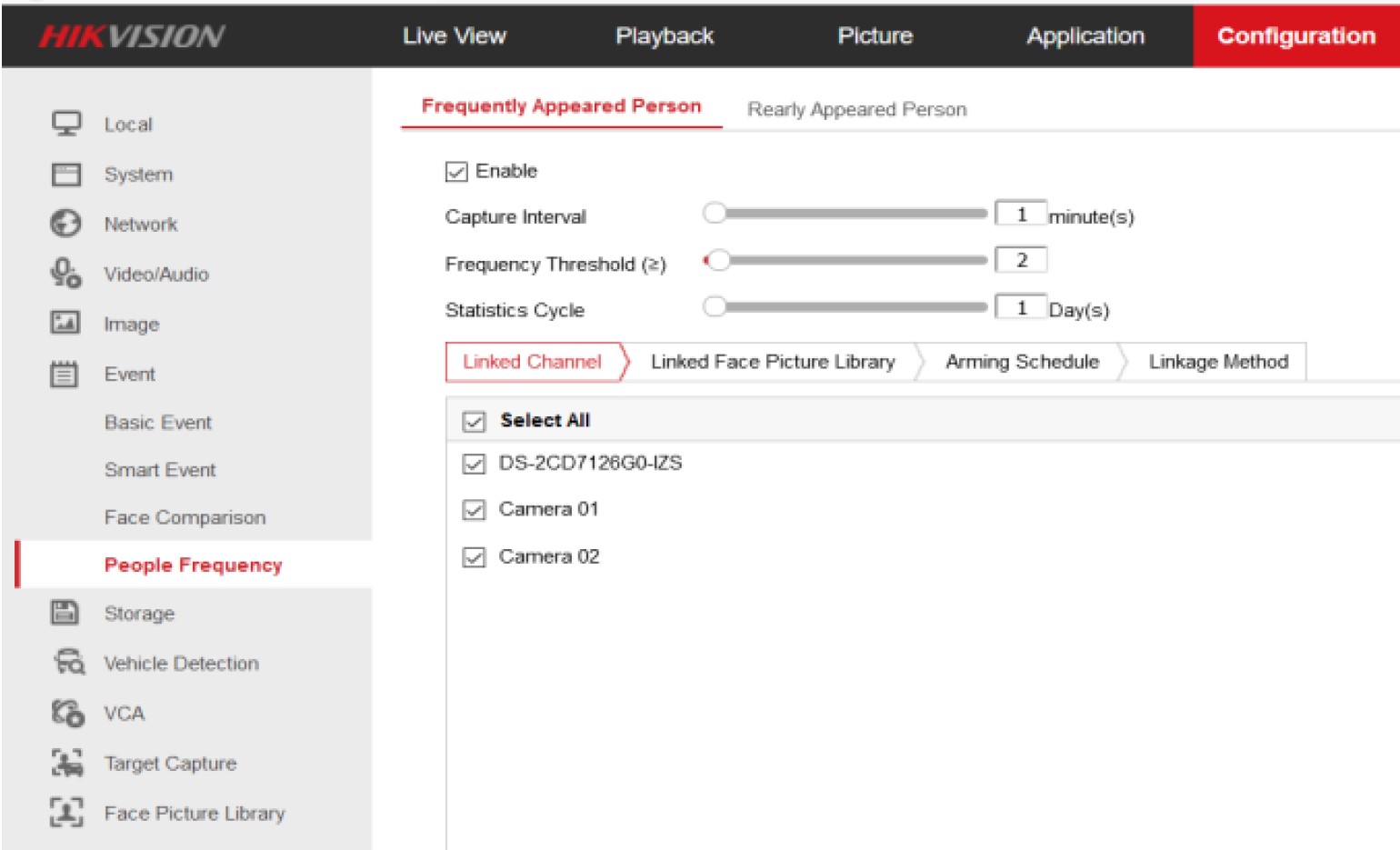Open Linkage Method step
The image size is (1400, 850).
click(1218, 362)
